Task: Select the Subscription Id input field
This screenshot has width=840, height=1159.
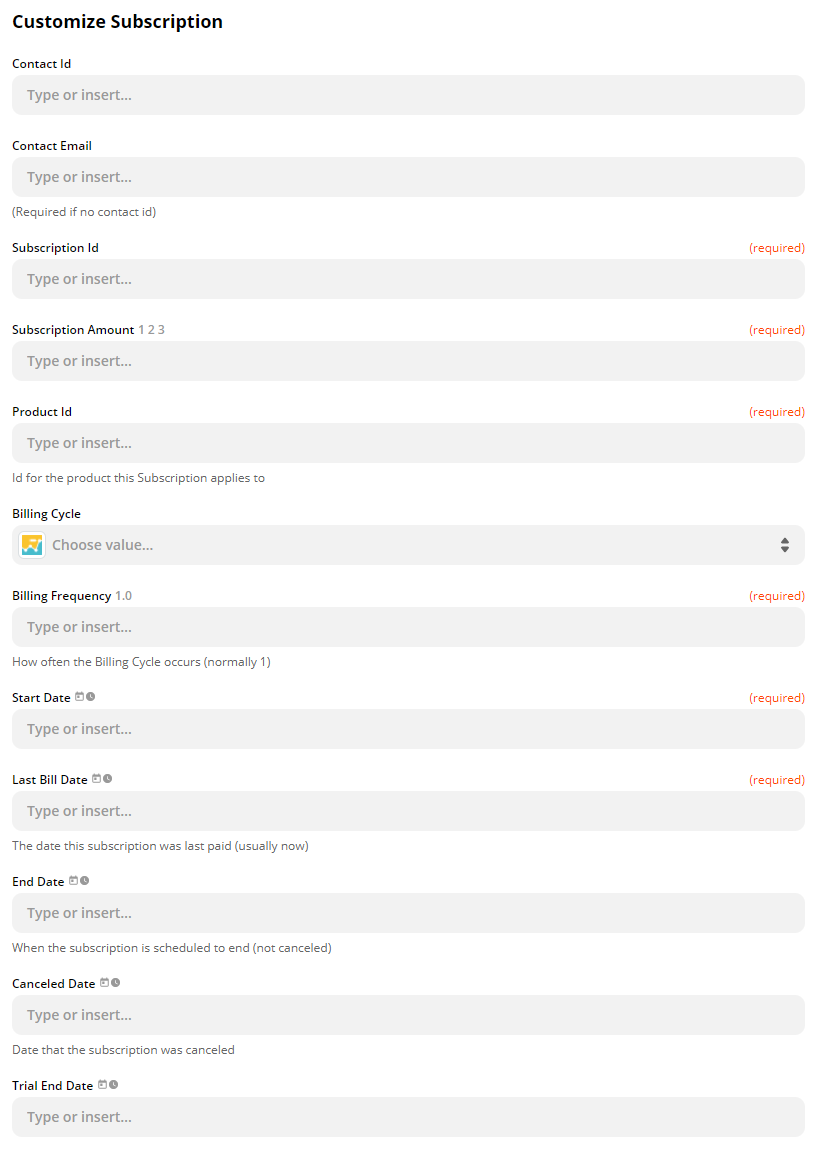Action: point(408,279)
